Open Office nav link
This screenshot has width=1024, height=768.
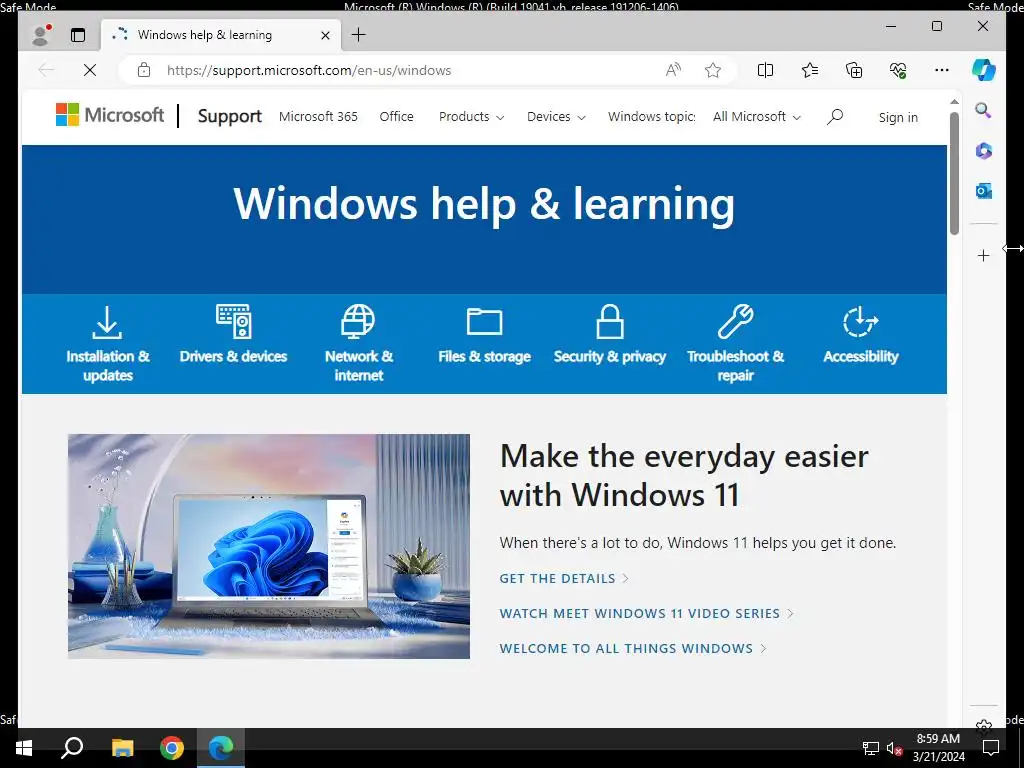tap(396, 116)
